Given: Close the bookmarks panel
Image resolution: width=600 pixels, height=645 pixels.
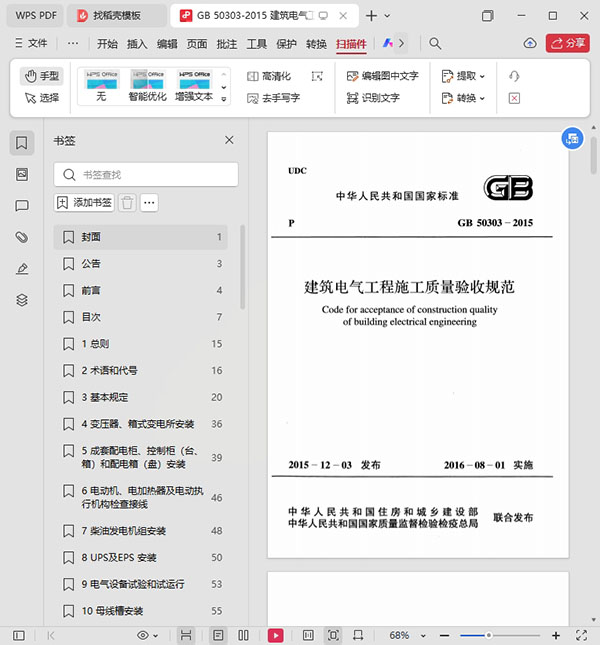Looking at the screenshot, I should (229, 141).
